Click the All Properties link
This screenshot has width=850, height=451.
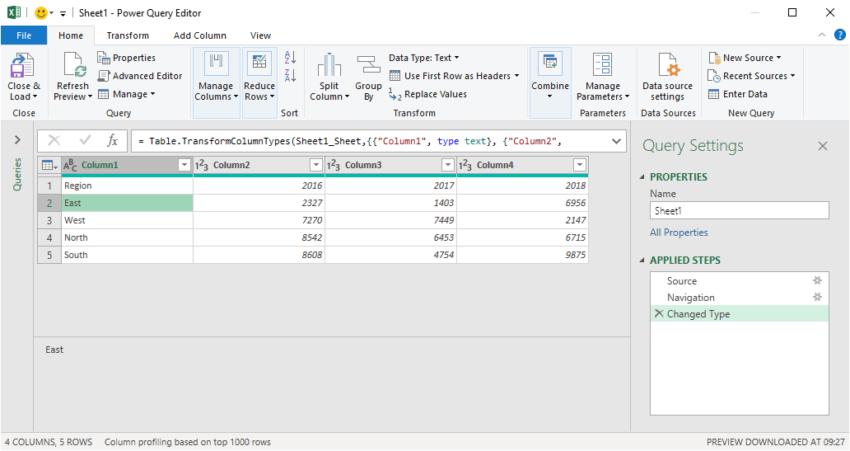pos(678,232)
